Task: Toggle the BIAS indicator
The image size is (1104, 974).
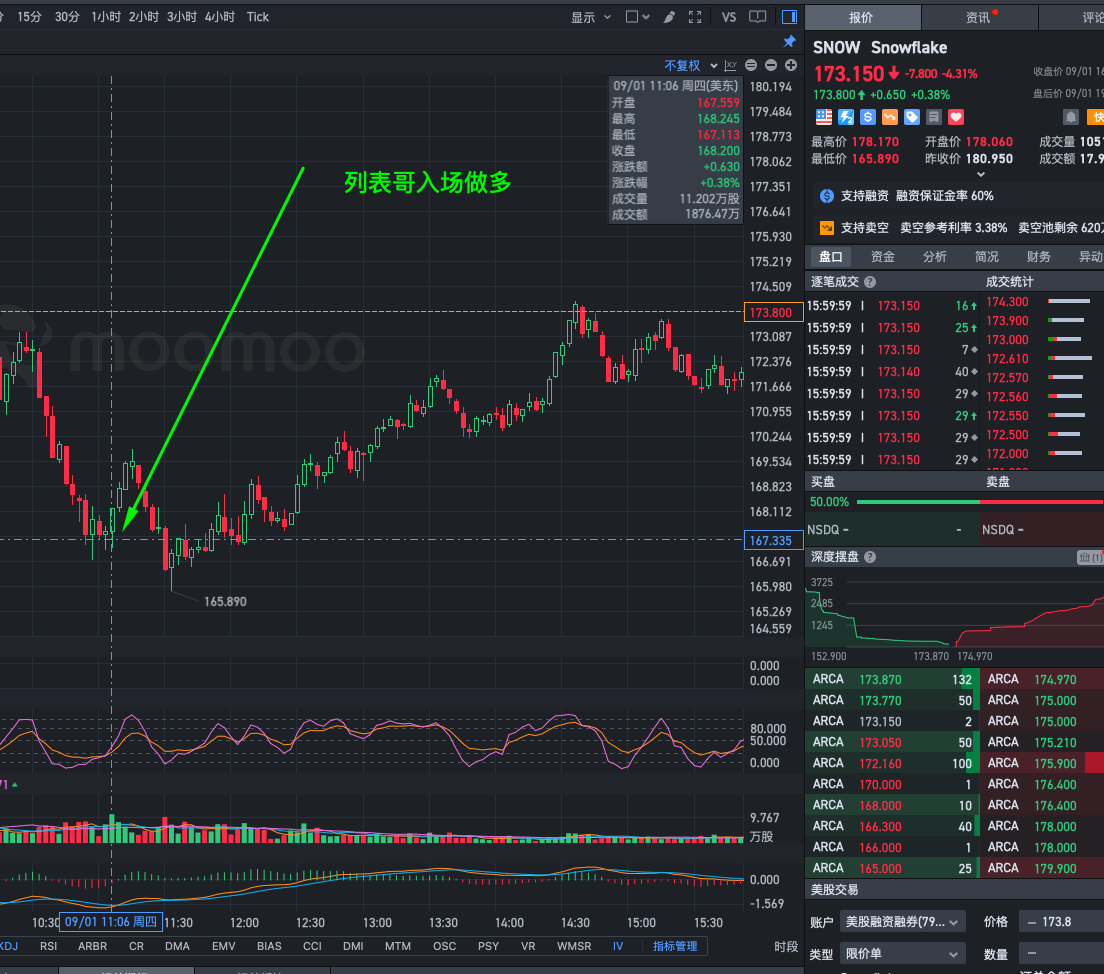Action: (x=270, y=947)
